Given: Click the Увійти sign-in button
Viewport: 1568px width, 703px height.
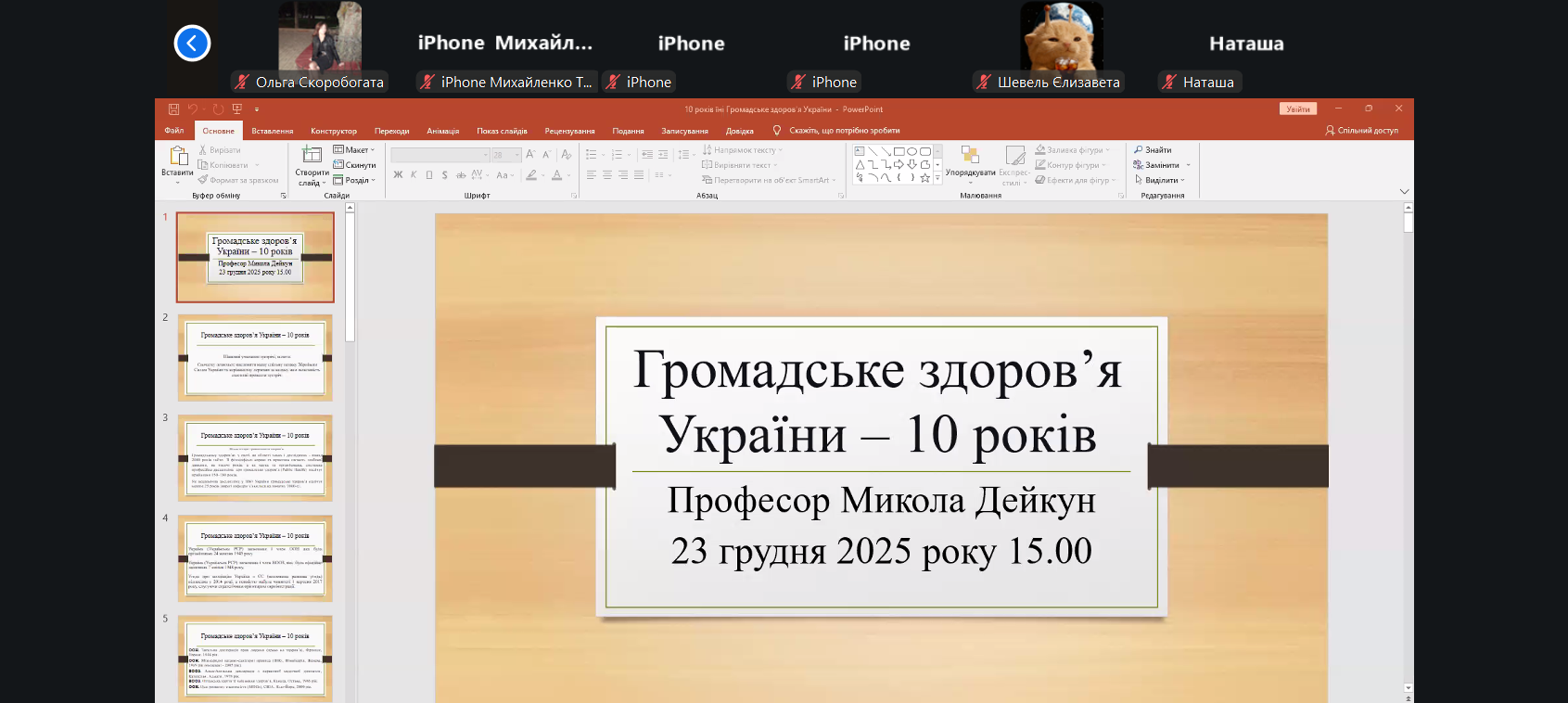Looking at the screenshot, I should tap(1297, 109).
